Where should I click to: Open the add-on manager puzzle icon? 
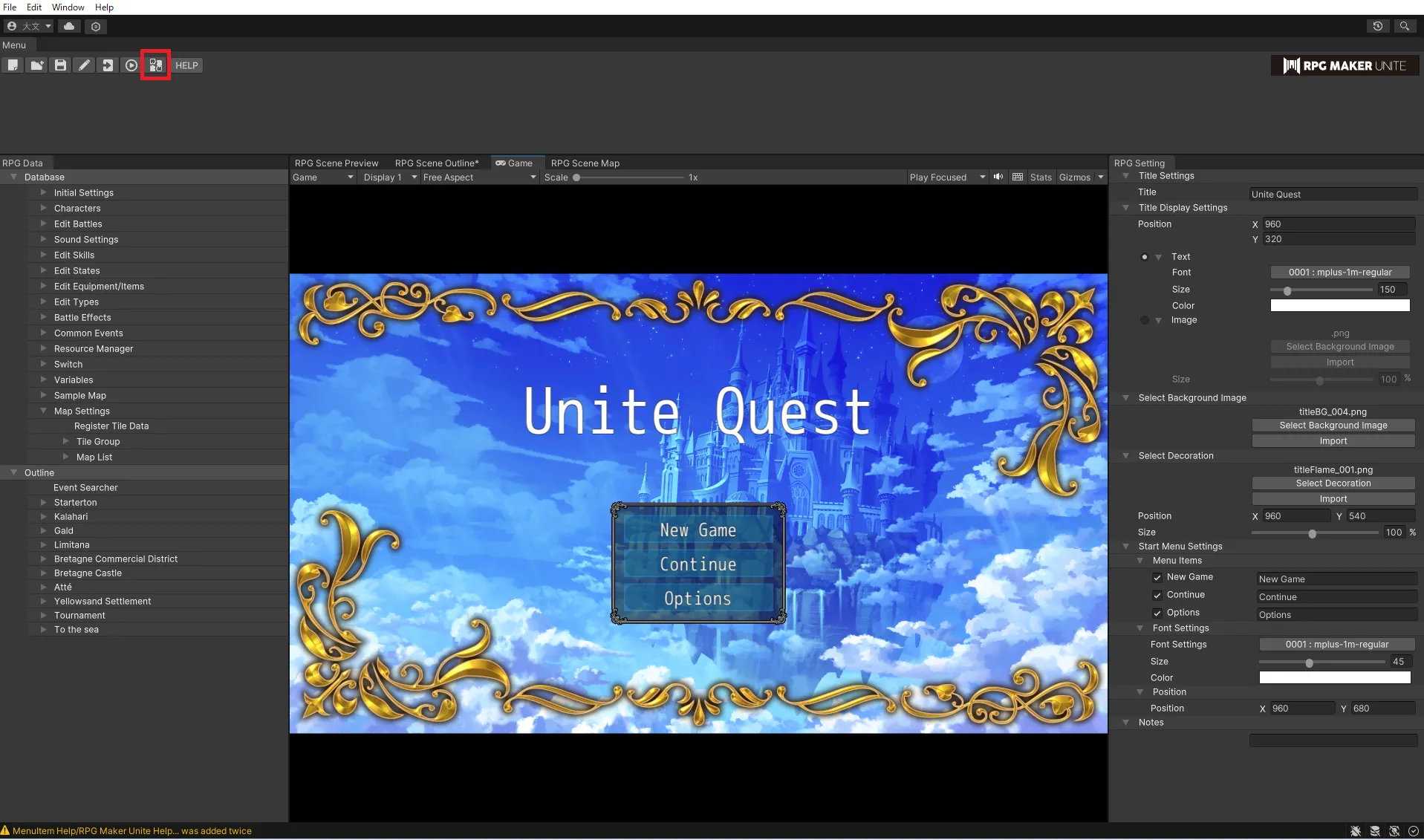pyautogui.click(x=155, y=65)
